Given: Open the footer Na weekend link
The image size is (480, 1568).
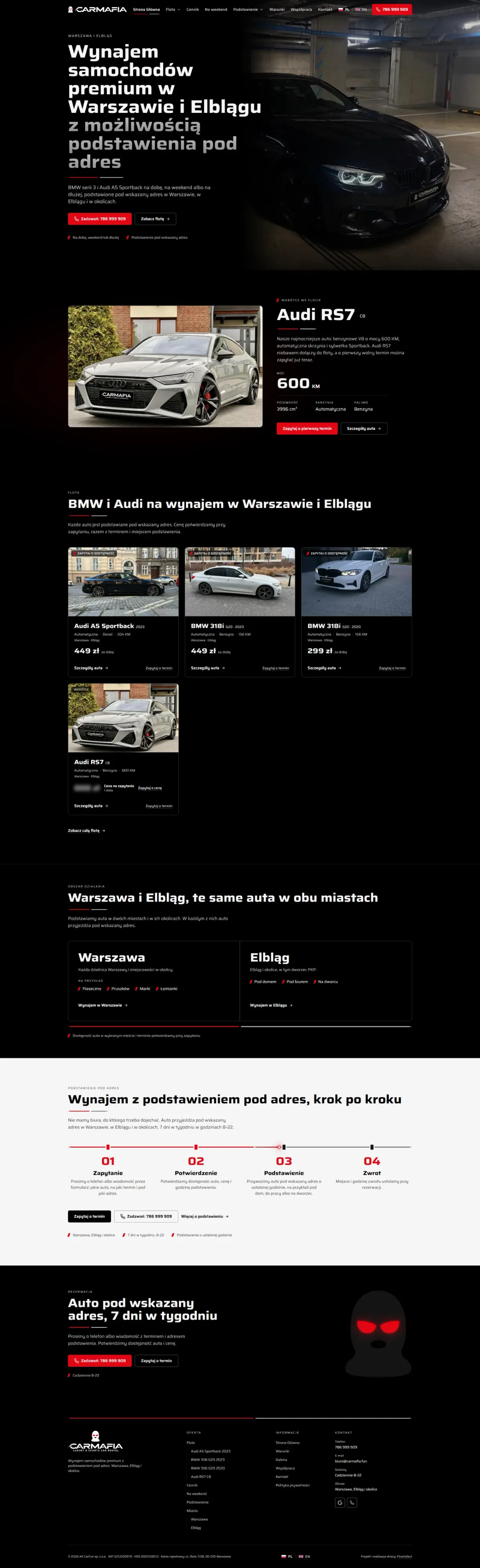Looking at the screenshot, I should point(196,1494).
